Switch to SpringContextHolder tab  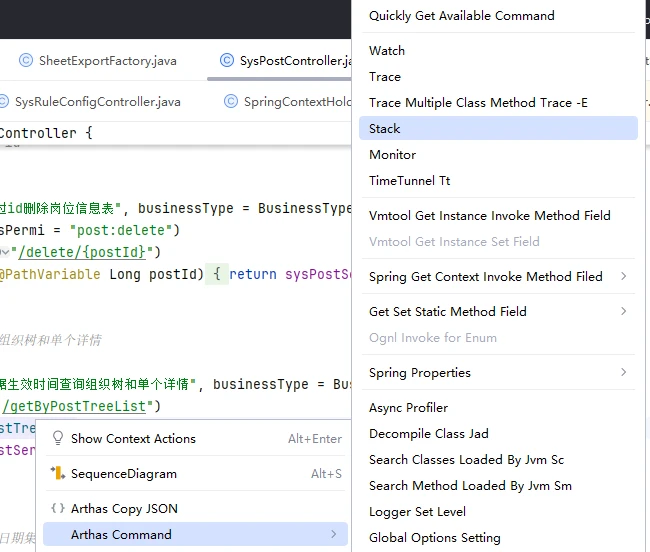tap(287, 102)
